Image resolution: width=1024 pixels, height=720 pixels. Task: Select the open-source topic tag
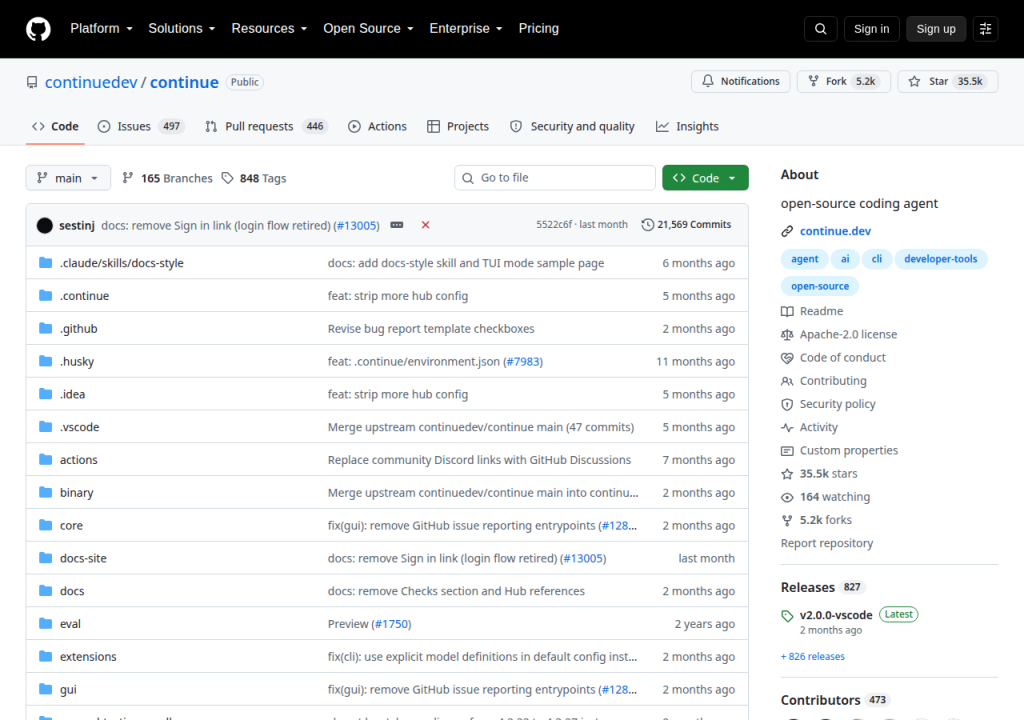click(x=820, y=286)
